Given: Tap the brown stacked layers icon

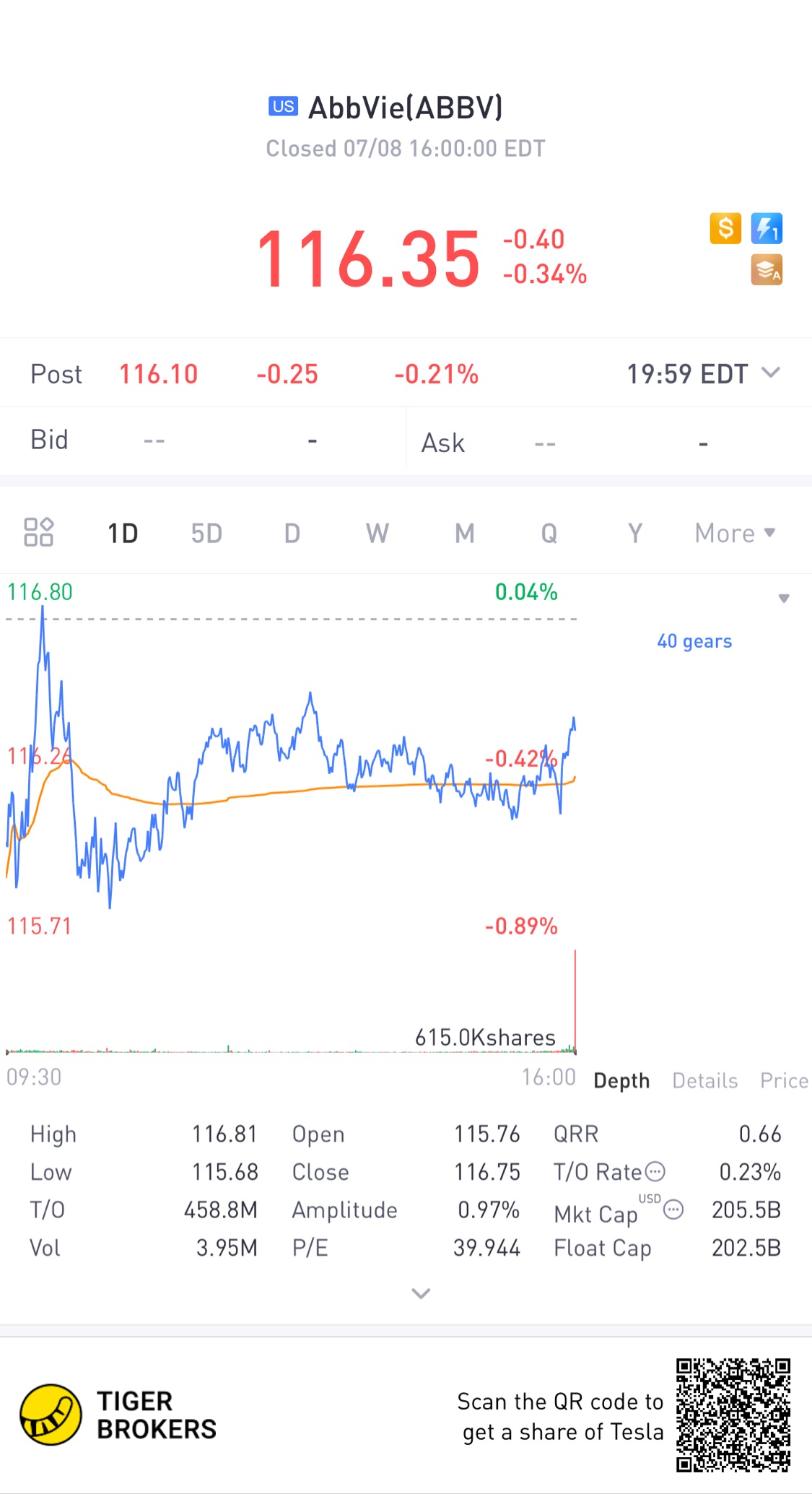Looking at the screenshot, I should [767, 270].
